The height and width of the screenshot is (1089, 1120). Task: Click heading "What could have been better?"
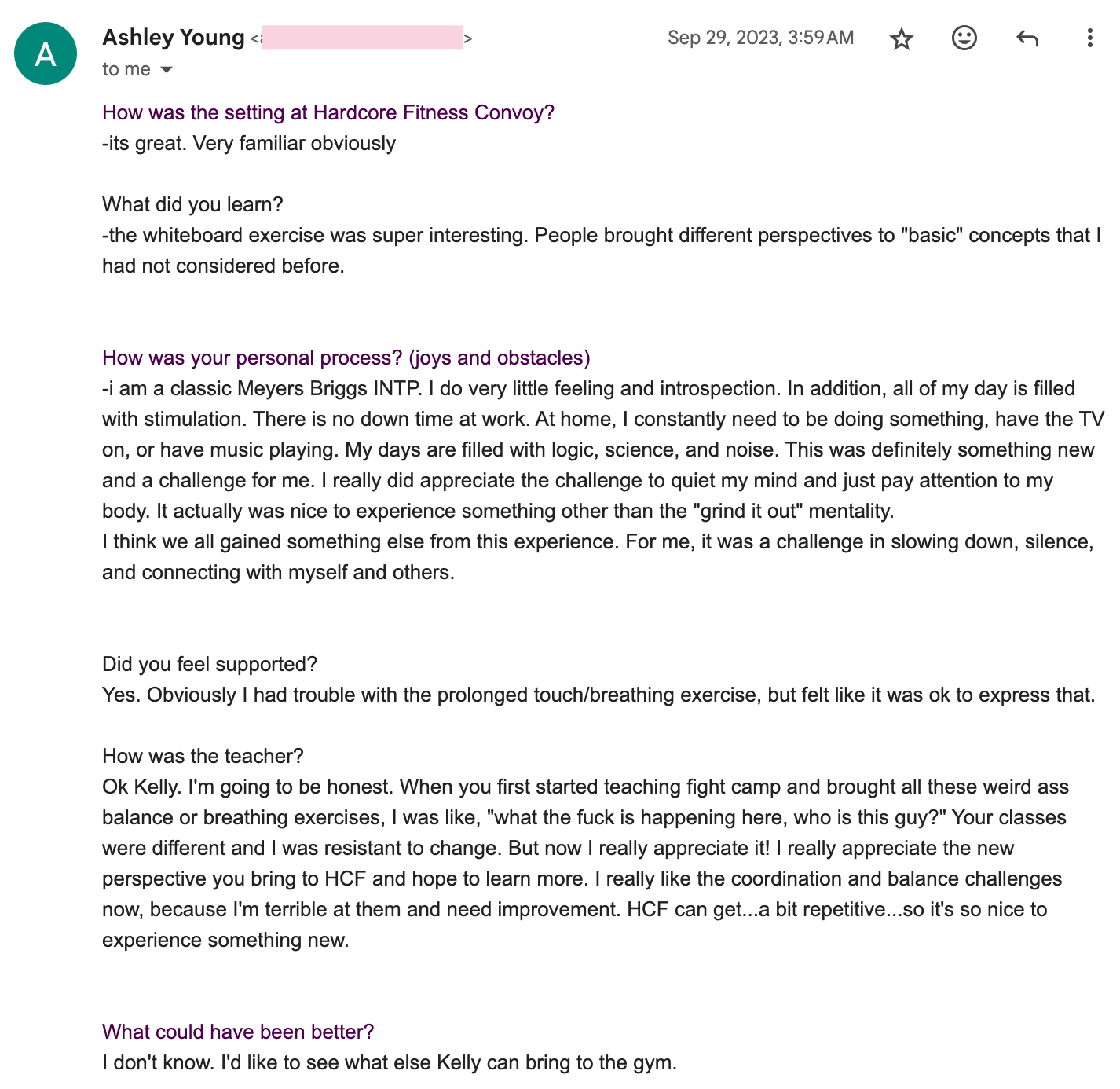(238, 1032)
